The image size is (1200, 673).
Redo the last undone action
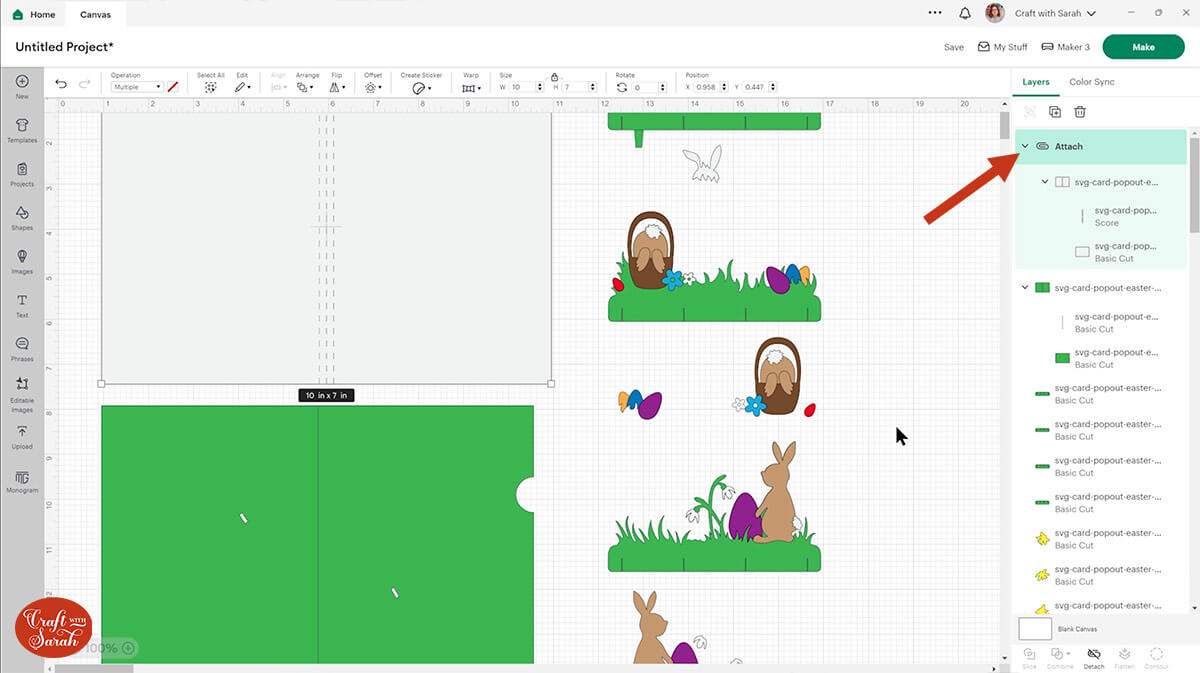coord(85,84)
